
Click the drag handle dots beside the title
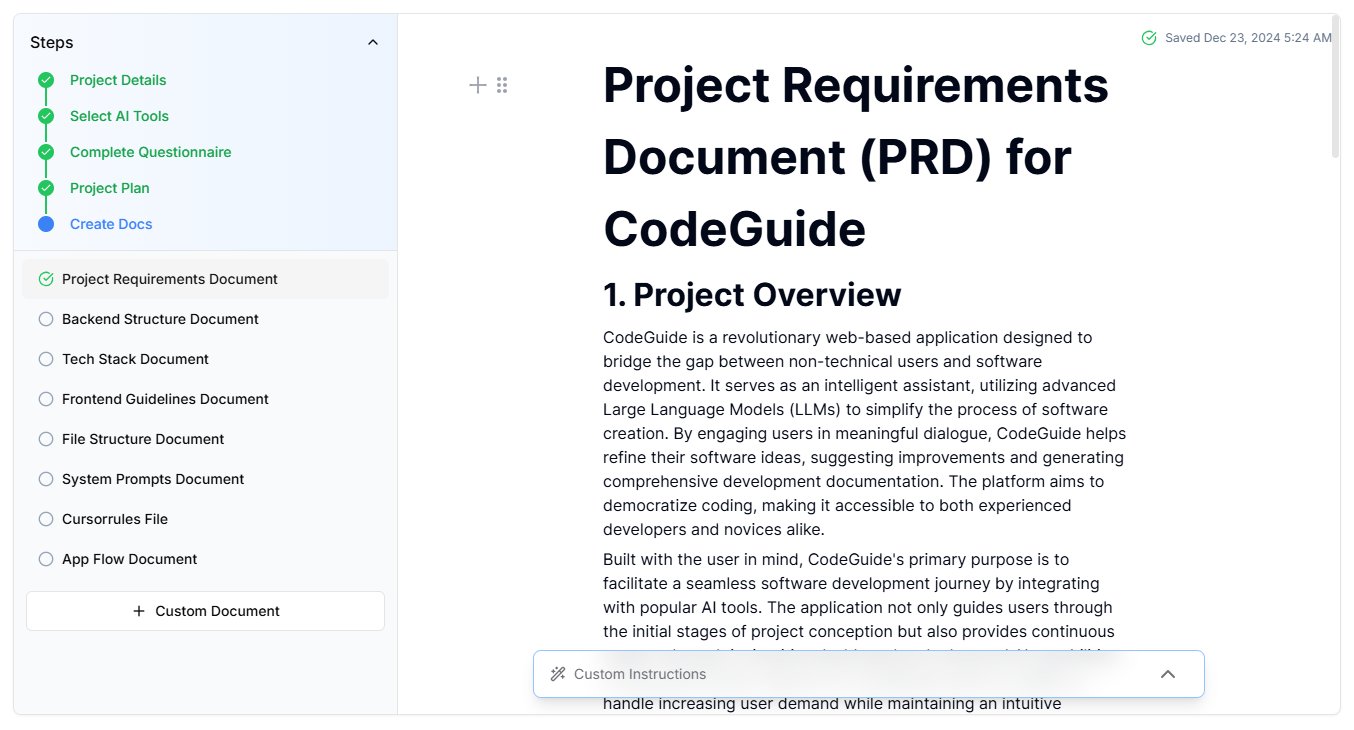tap(502, 85)
